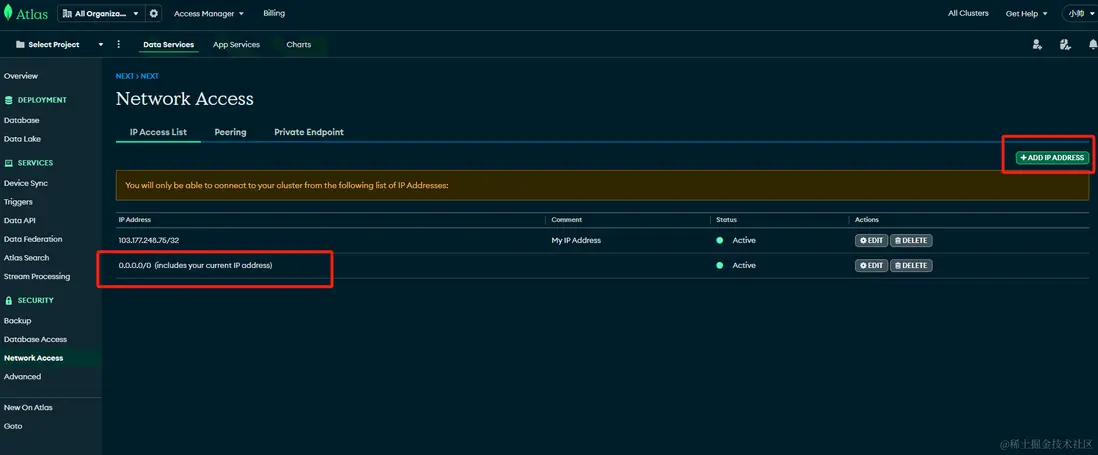This screenshot has height=455, width=1098.
Task: Open the All Organizations dropdown
Action: (102, 13)
